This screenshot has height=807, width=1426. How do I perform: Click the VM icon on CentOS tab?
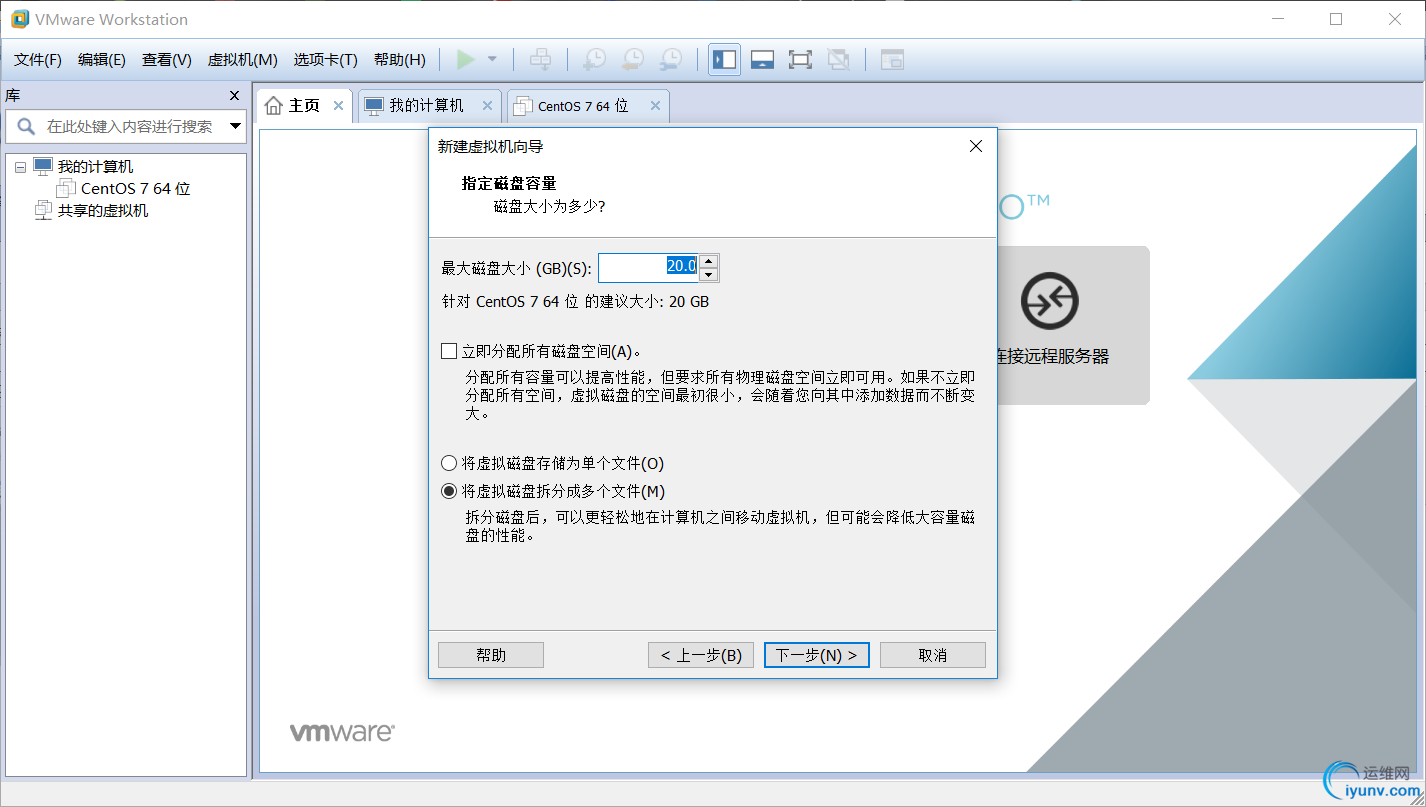[x=523, y=106]
